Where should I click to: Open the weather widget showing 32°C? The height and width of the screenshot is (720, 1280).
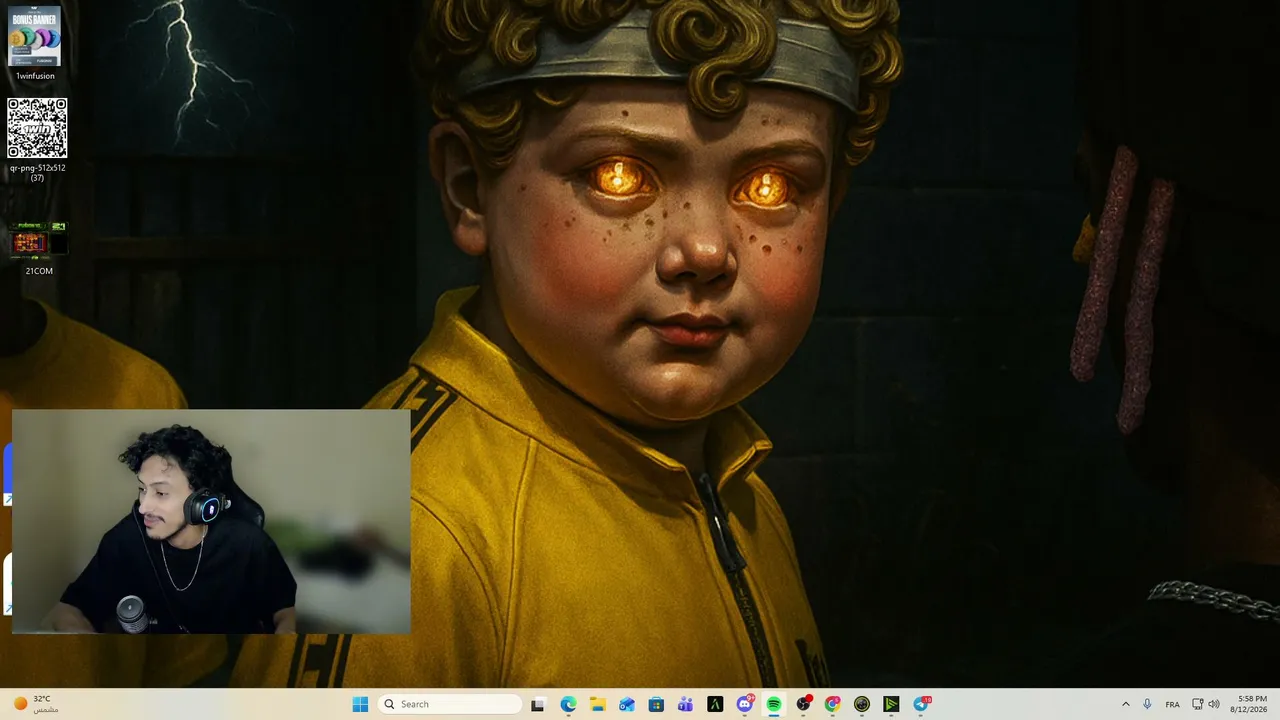click(36, 704)
